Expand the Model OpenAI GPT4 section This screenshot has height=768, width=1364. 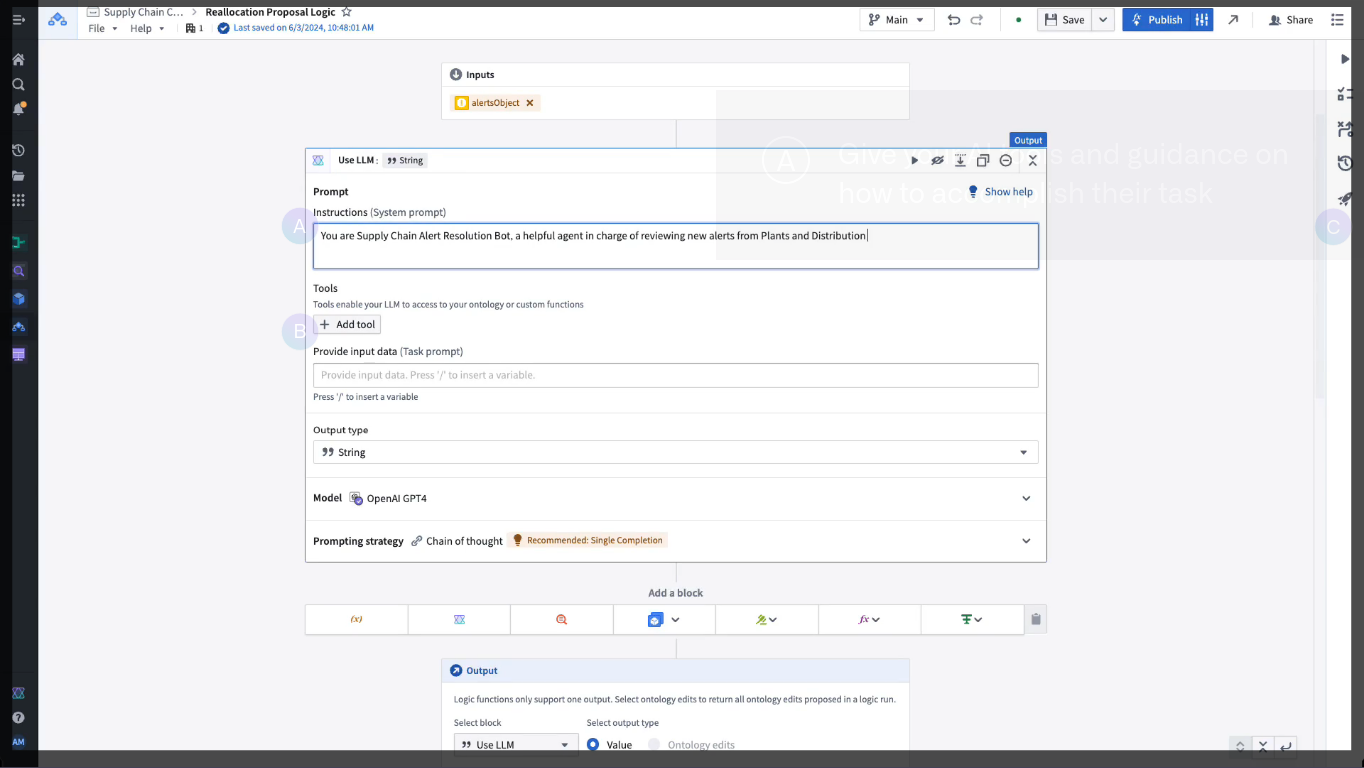(1026, 498)
